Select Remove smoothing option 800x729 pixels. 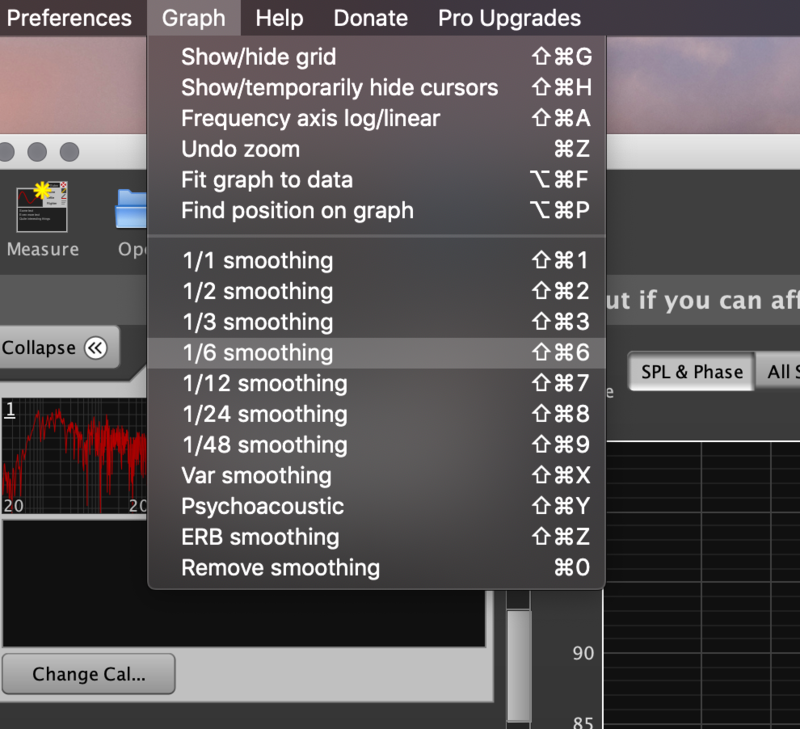(280, 568)
